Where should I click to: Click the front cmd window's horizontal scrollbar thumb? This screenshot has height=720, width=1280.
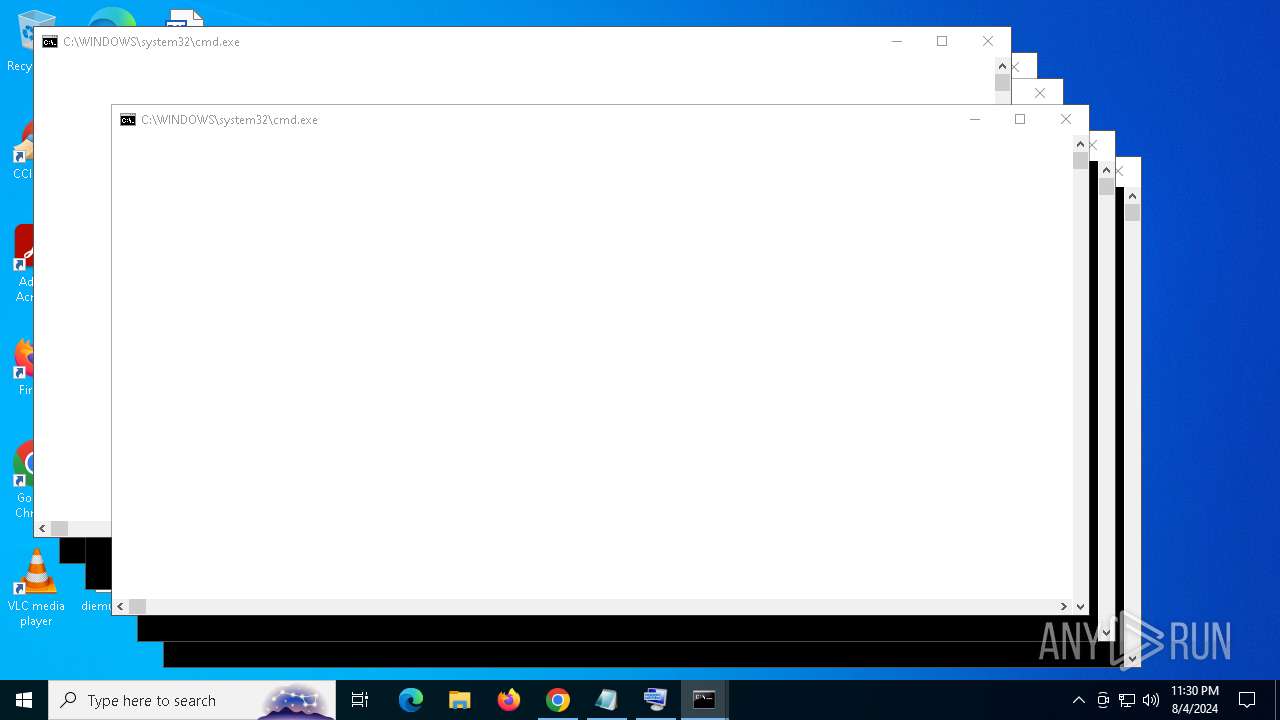click(x=137, y=606)
